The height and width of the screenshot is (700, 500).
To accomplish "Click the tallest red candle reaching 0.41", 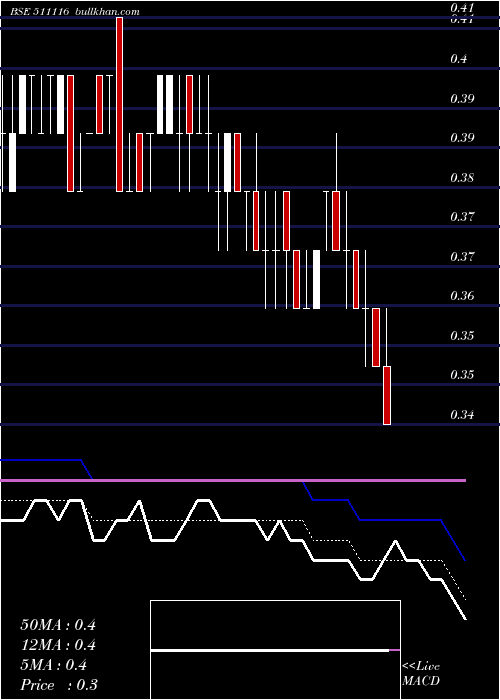I will [x=119, y=104].
